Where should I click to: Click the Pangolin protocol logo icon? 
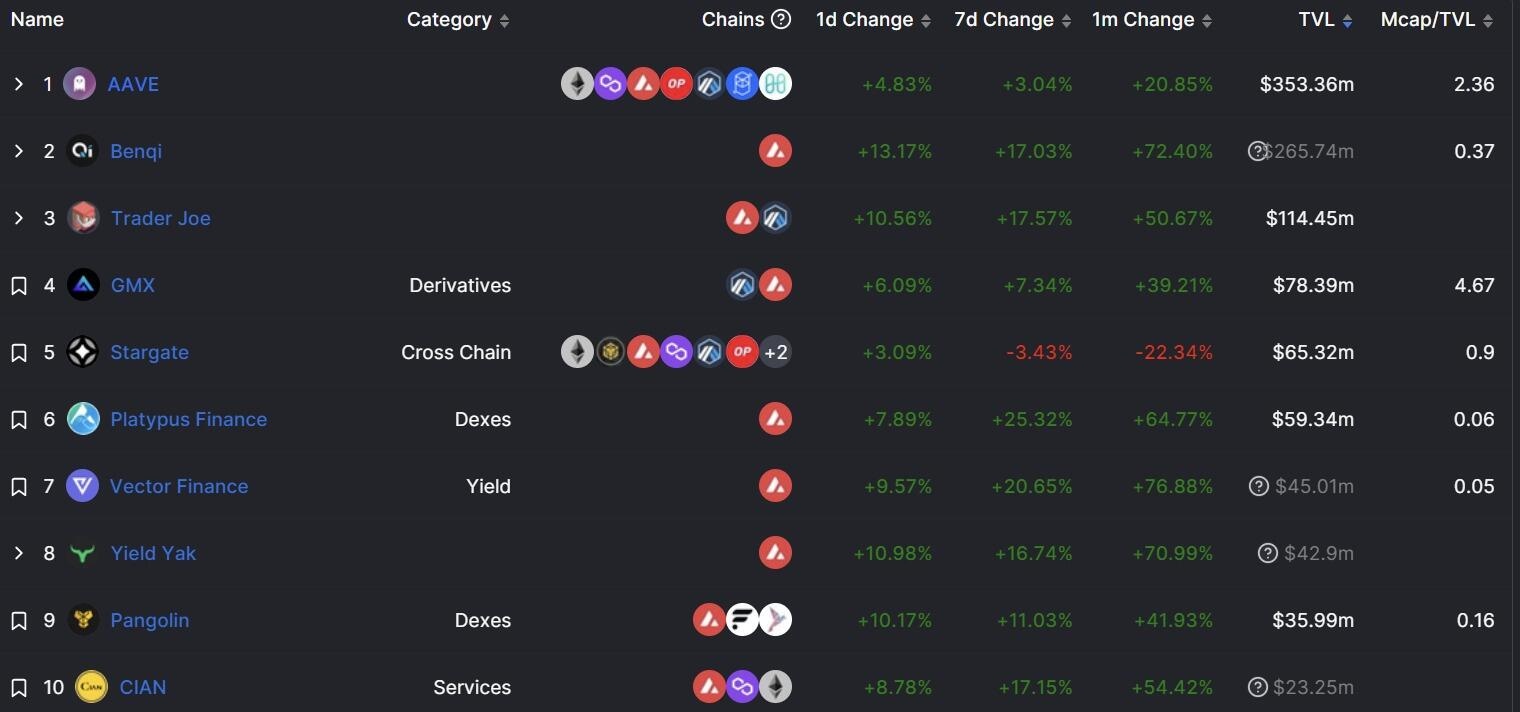(83, 620)
